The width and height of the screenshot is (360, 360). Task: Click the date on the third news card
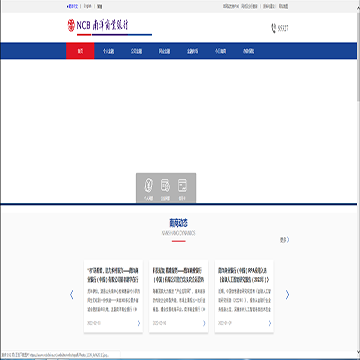[225, 323]
